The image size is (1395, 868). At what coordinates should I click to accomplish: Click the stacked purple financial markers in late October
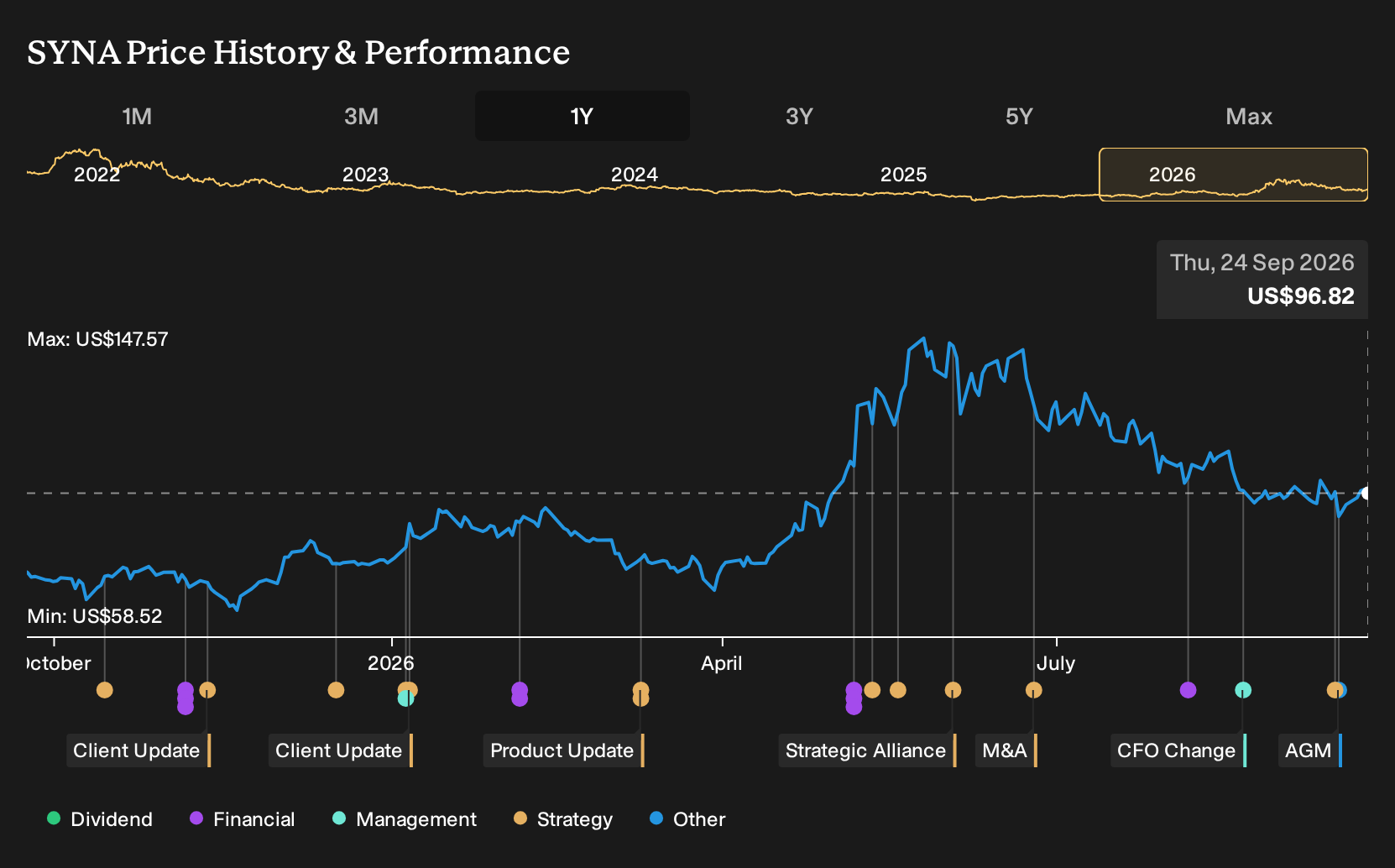(185, 698)
